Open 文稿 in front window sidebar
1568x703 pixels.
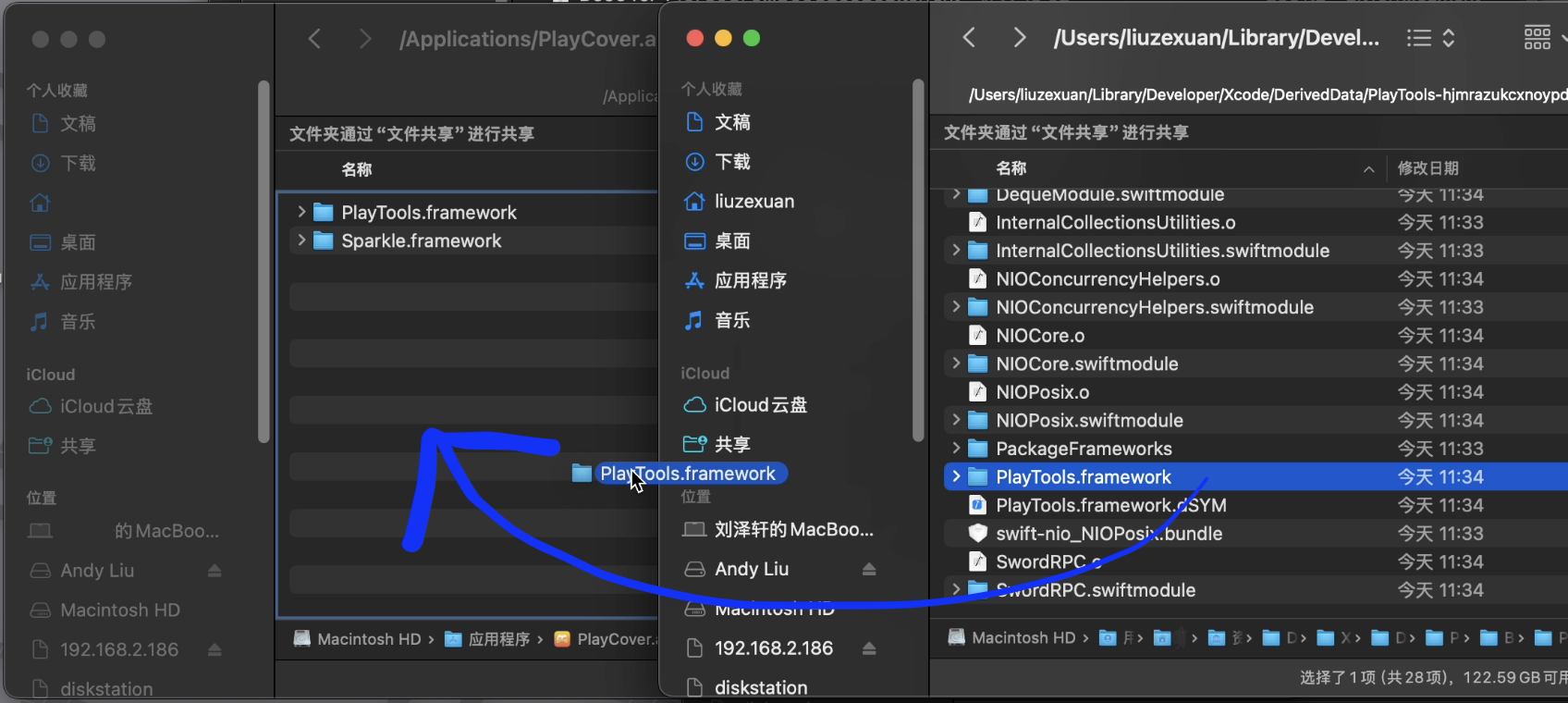coord(732,122)
